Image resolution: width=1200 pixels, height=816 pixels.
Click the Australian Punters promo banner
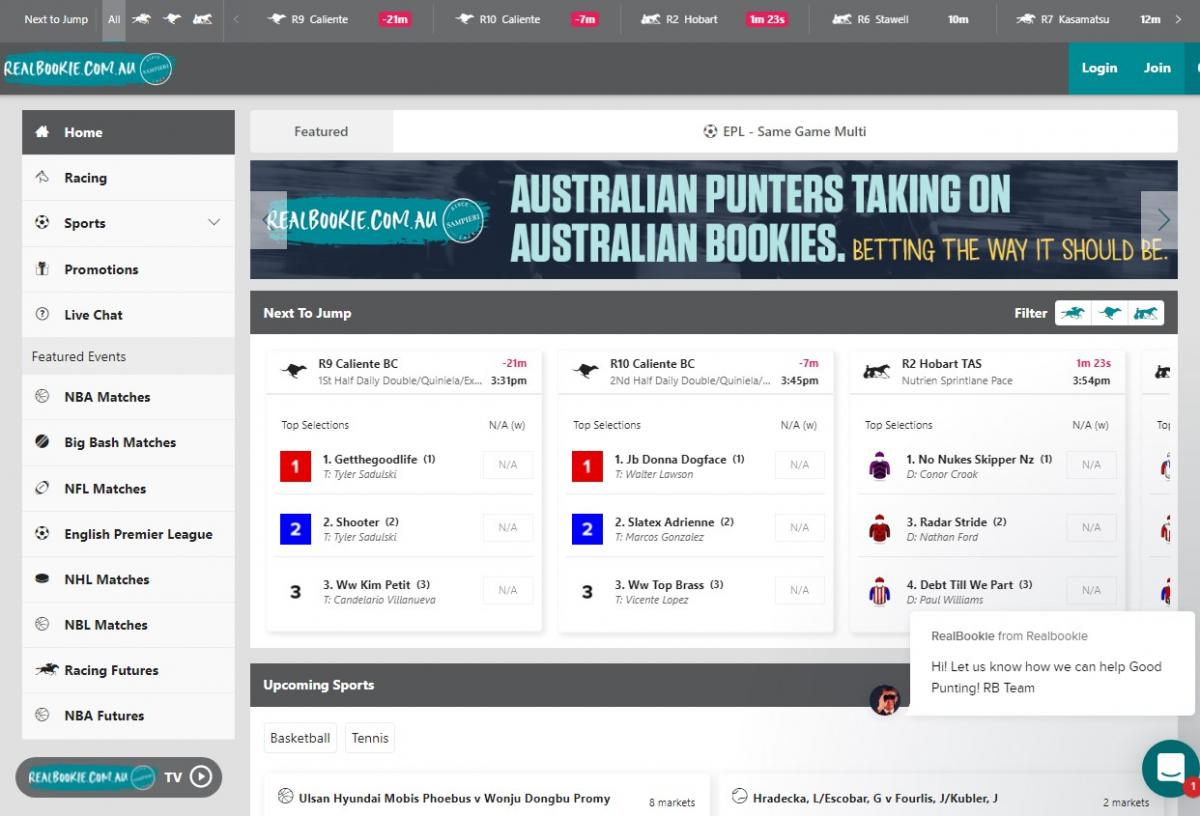(714, 220)
